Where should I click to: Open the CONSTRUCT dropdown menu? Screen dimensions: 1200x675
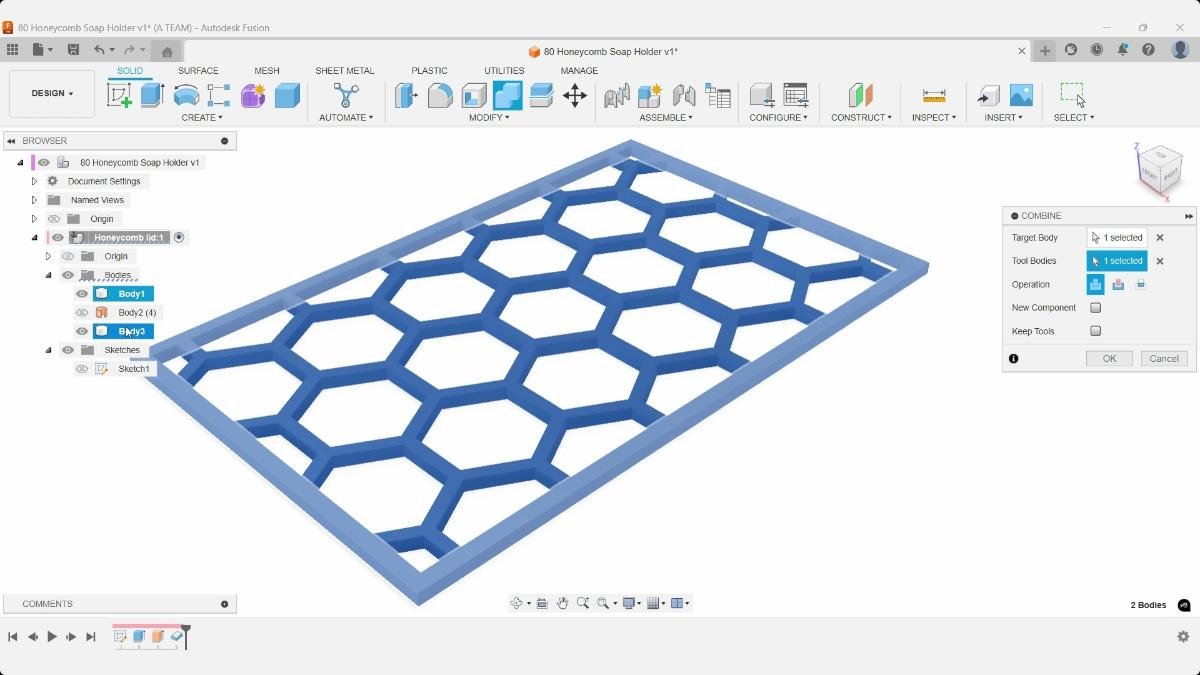(x=861, y=117)
